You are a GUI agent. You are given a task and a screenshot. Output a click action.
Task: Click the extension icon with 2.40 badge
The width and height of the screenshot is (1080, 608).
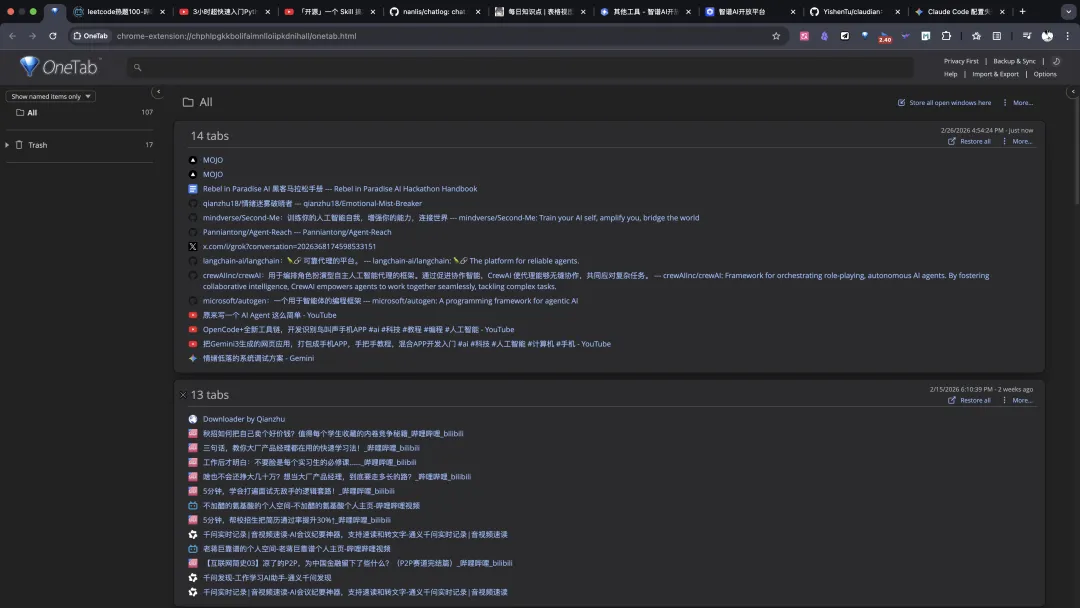(x=885, y=36)
